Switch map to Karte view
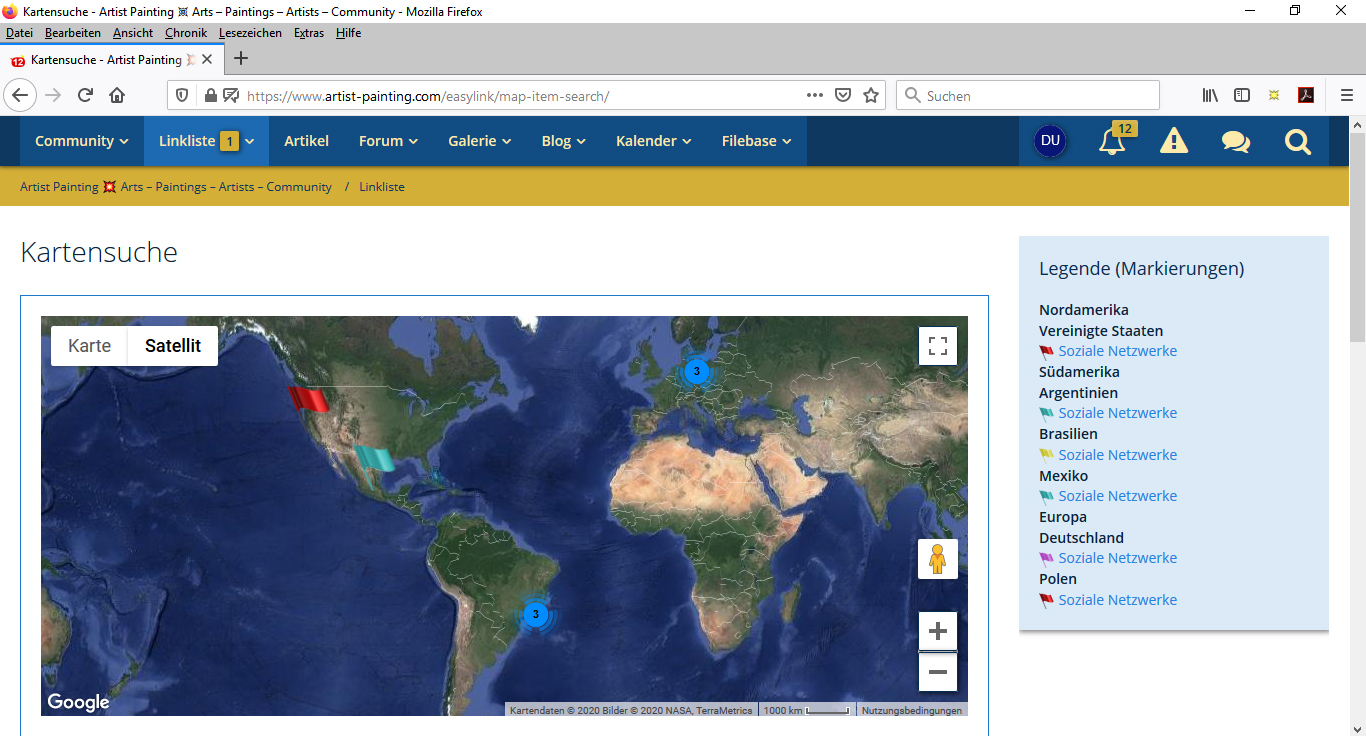This screenshot has height=736, width=1366. pyautogui.click(x=90, y=346)
